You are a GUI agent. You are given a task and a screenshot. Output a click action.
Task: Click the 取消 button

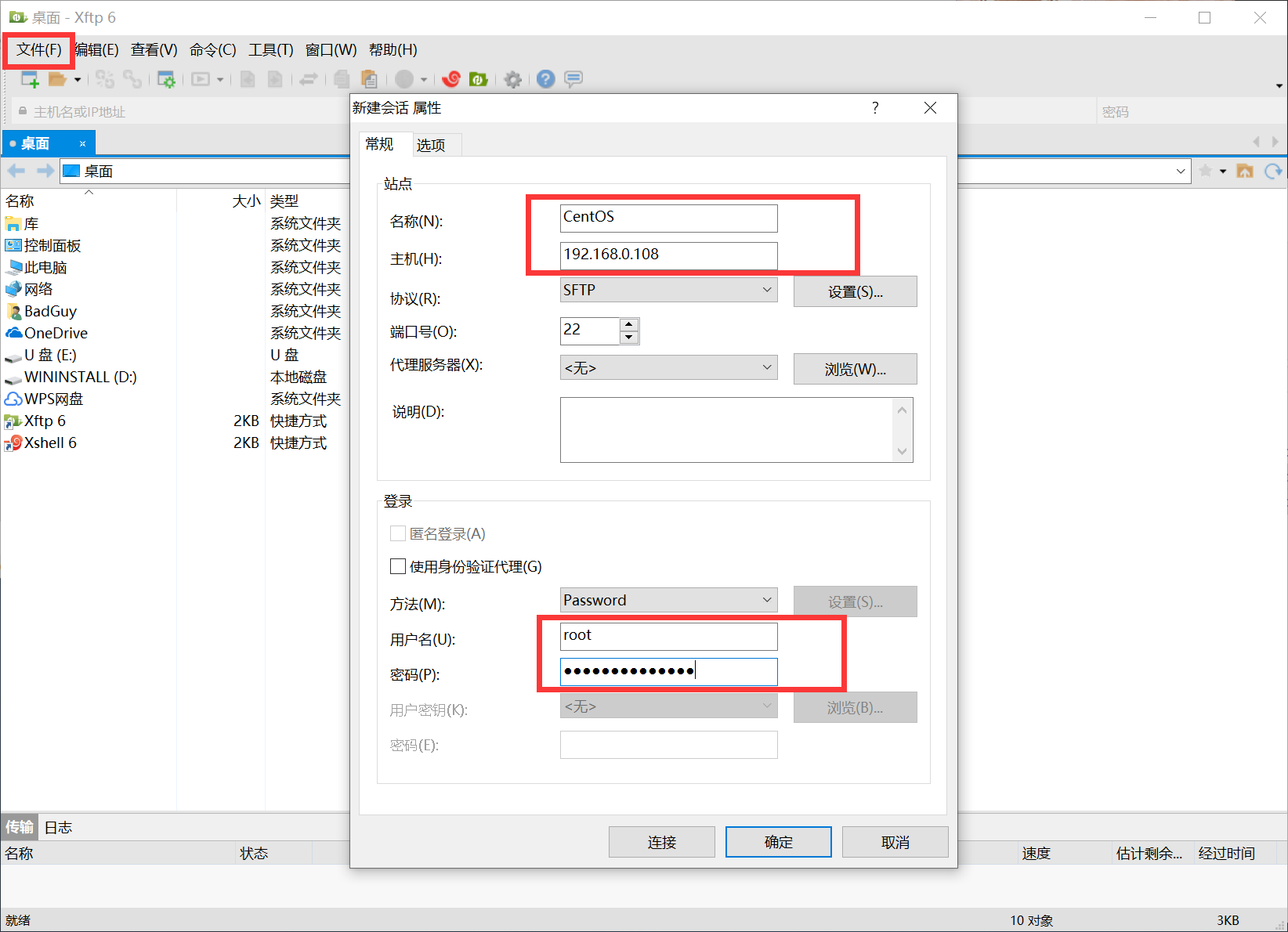point(895,842)
